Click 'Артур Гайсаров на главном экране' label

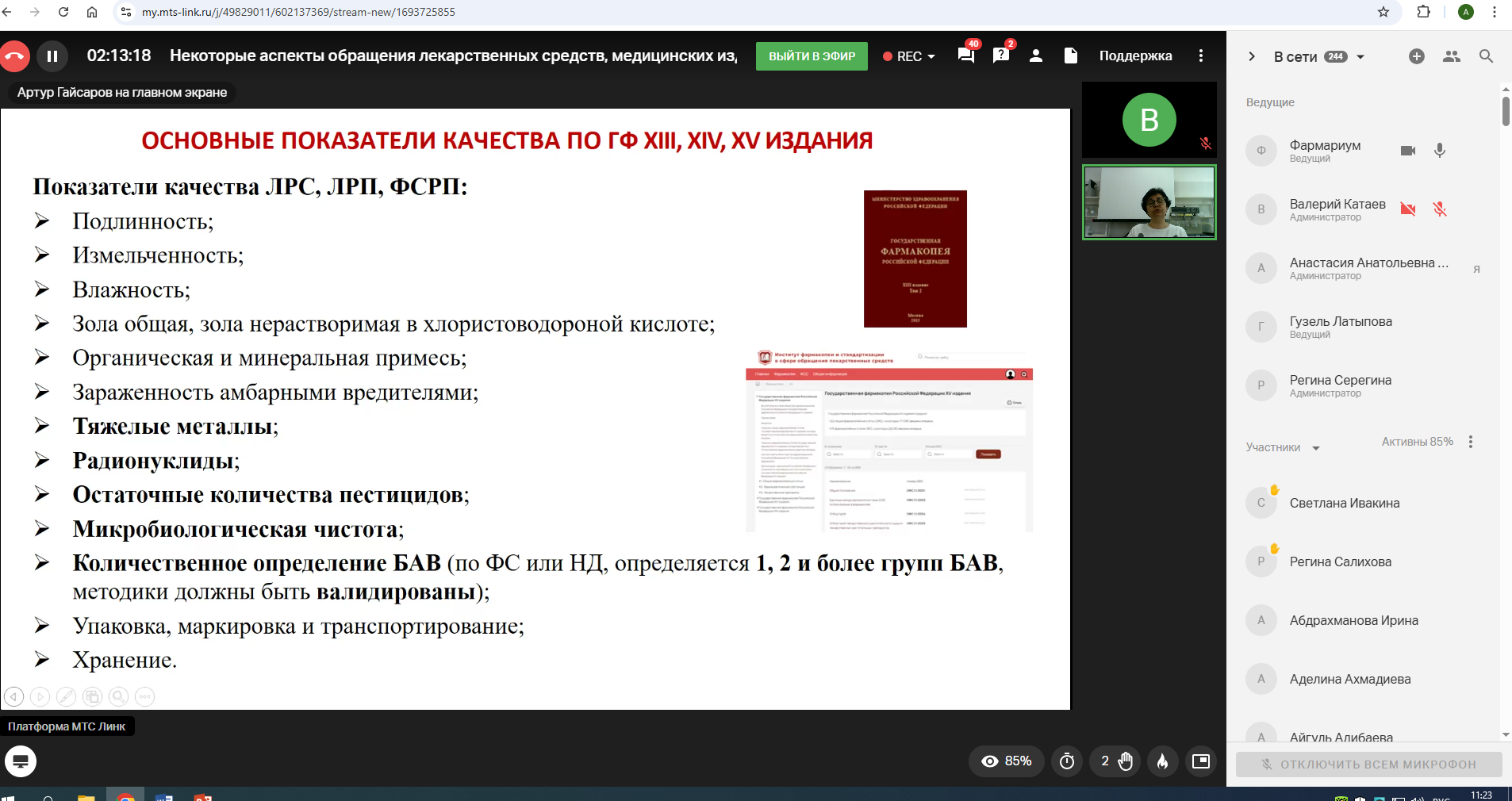point(122,92)
